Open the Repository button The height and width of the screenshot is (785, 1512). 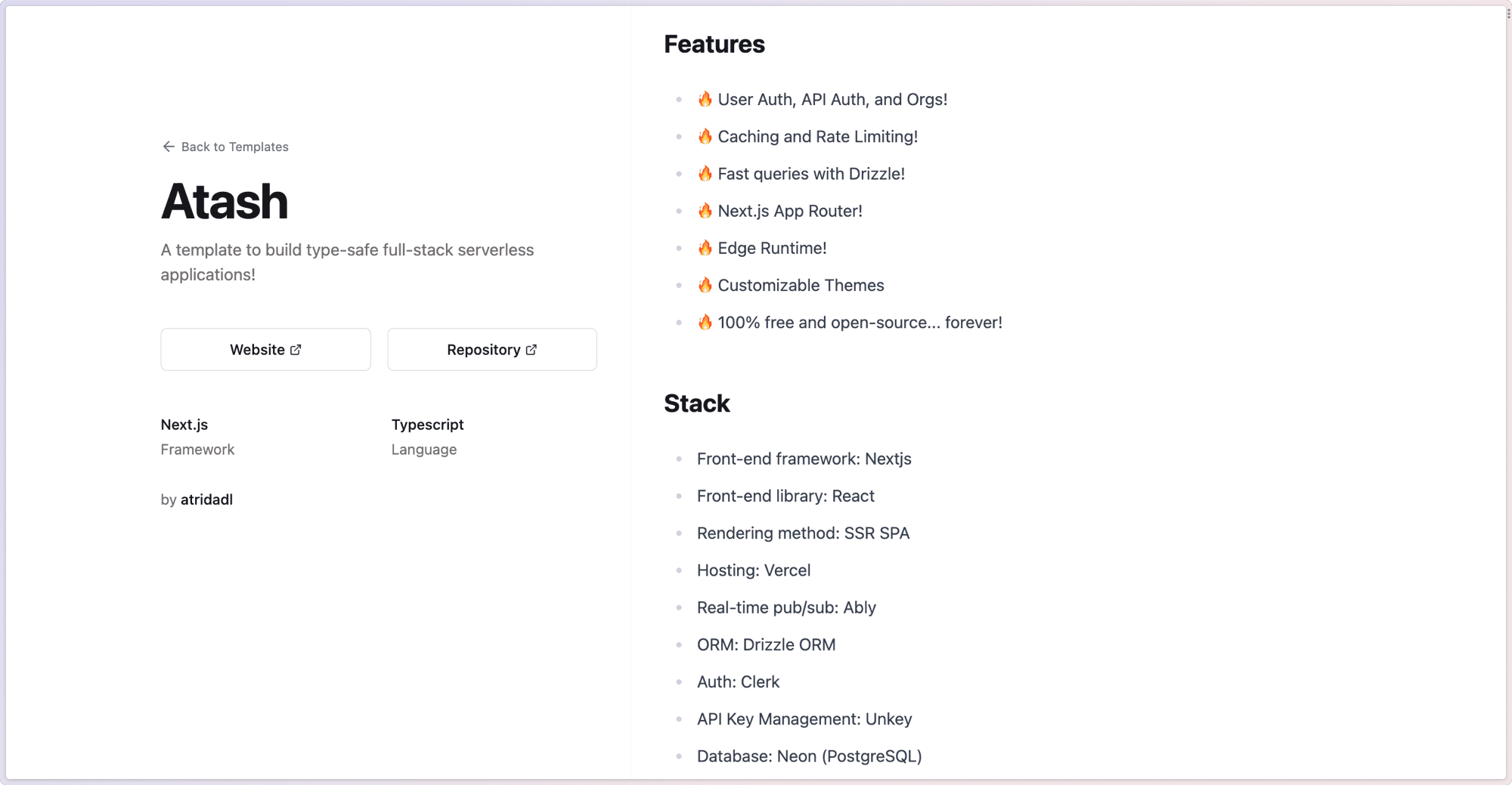492,349
